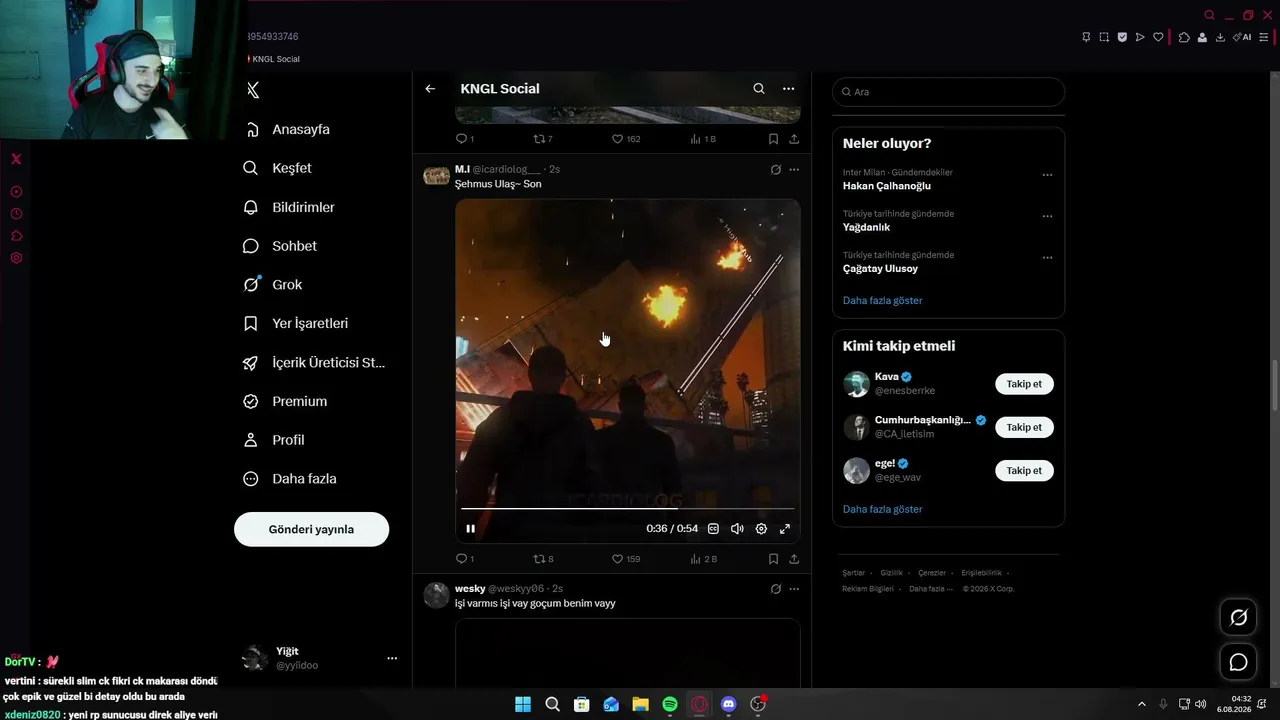Bookmark the post with 162 likes
The height and width of the screenshot is (720, 1280).
[773, 139]
